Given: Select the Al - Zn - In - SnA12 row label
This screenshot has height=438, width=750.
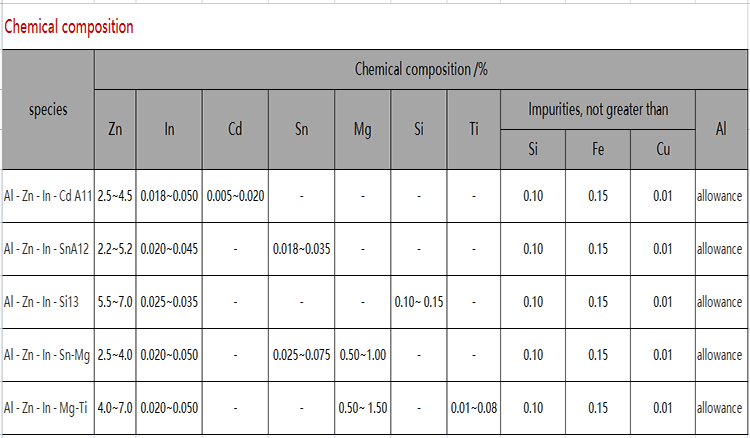Looking at the screenshot, I should [48, 249].
